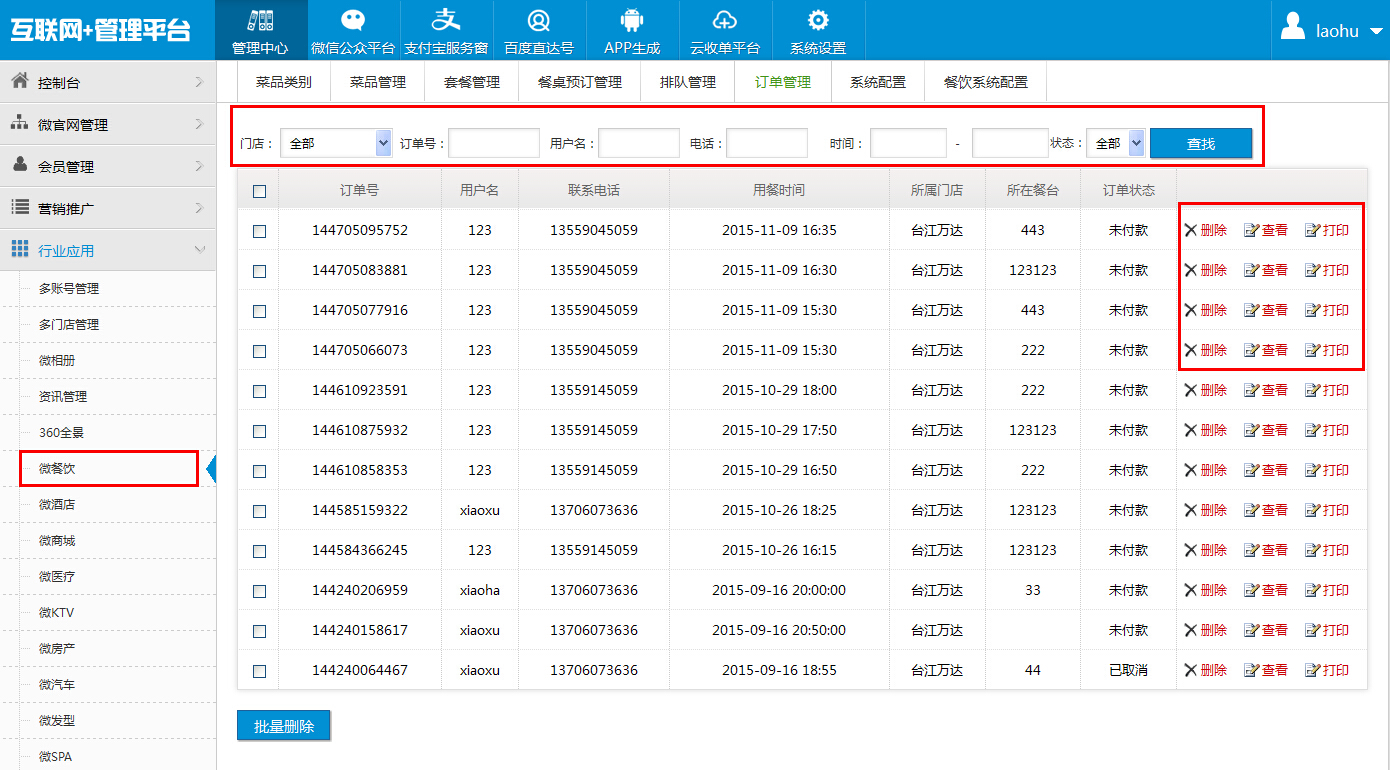Check the box for order 144585159322
The image size is (1390, 770).
point(260,511)
